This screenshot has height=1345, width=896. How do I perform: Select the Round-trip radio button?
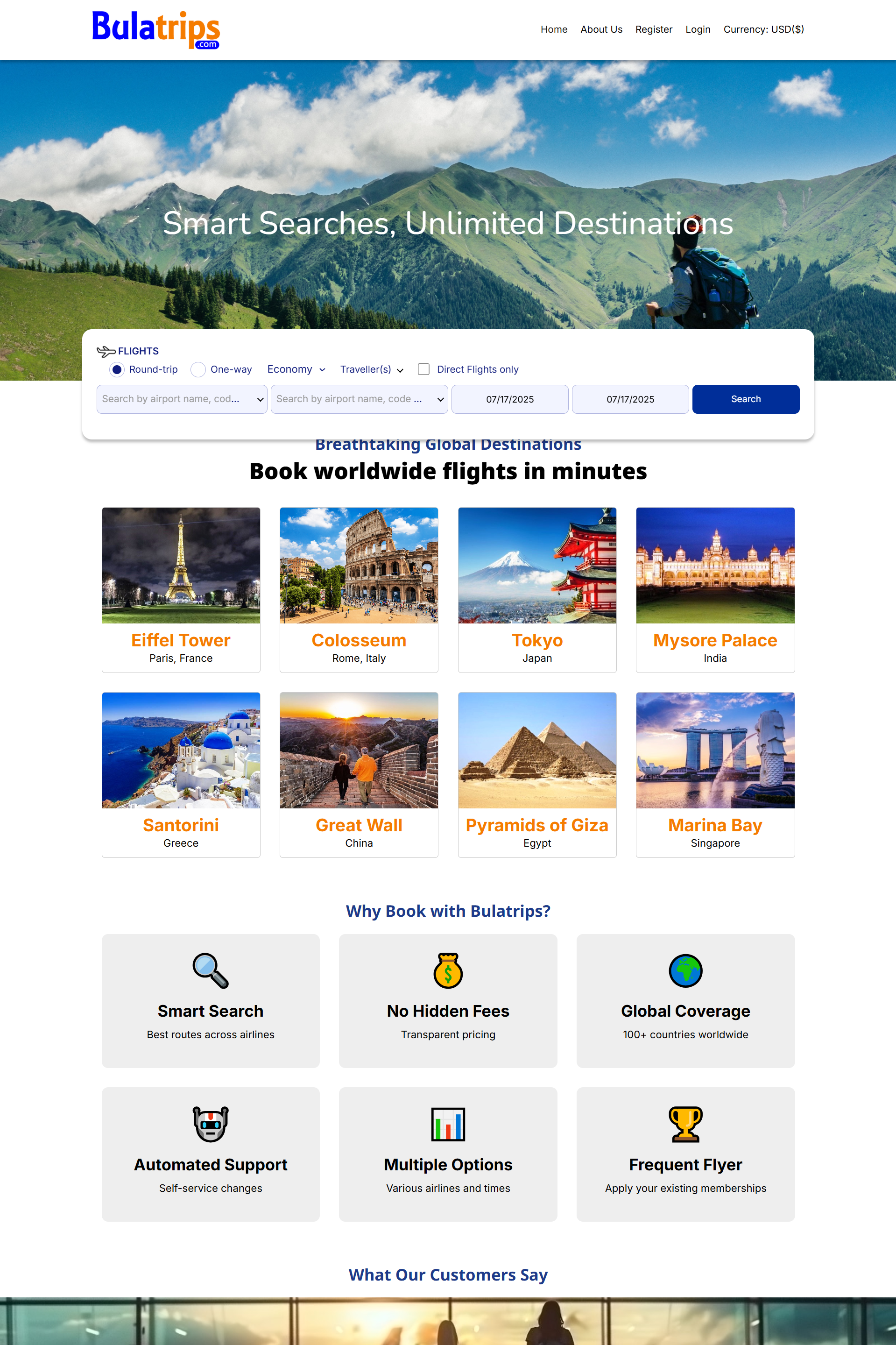click(117, 369)
